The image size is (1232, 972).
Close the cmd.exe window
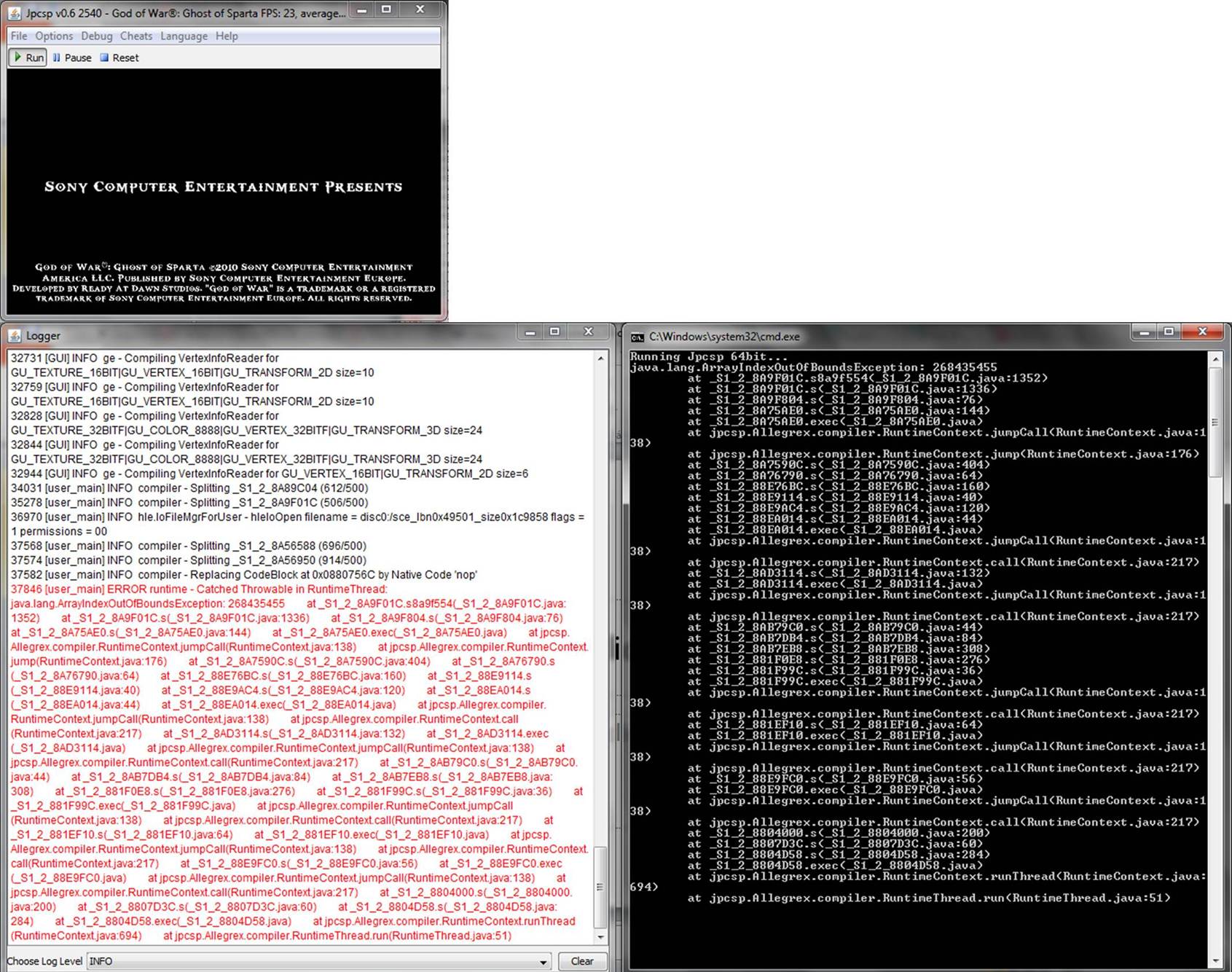(x=1203, y=332)
